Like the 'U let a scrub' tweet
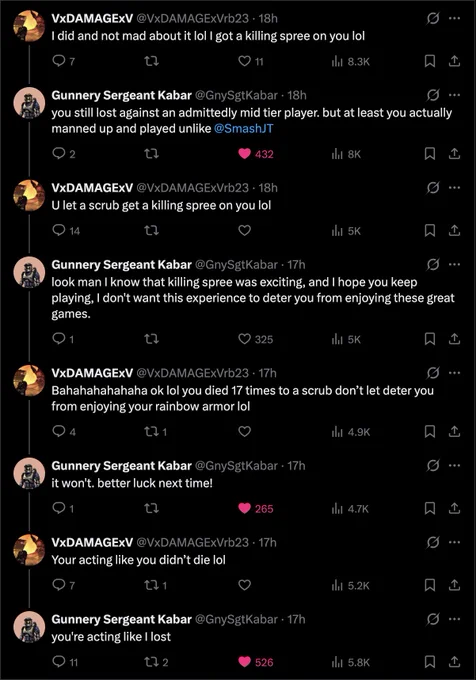The width and height of the screenshot is (476, 680). pos(245,230)
